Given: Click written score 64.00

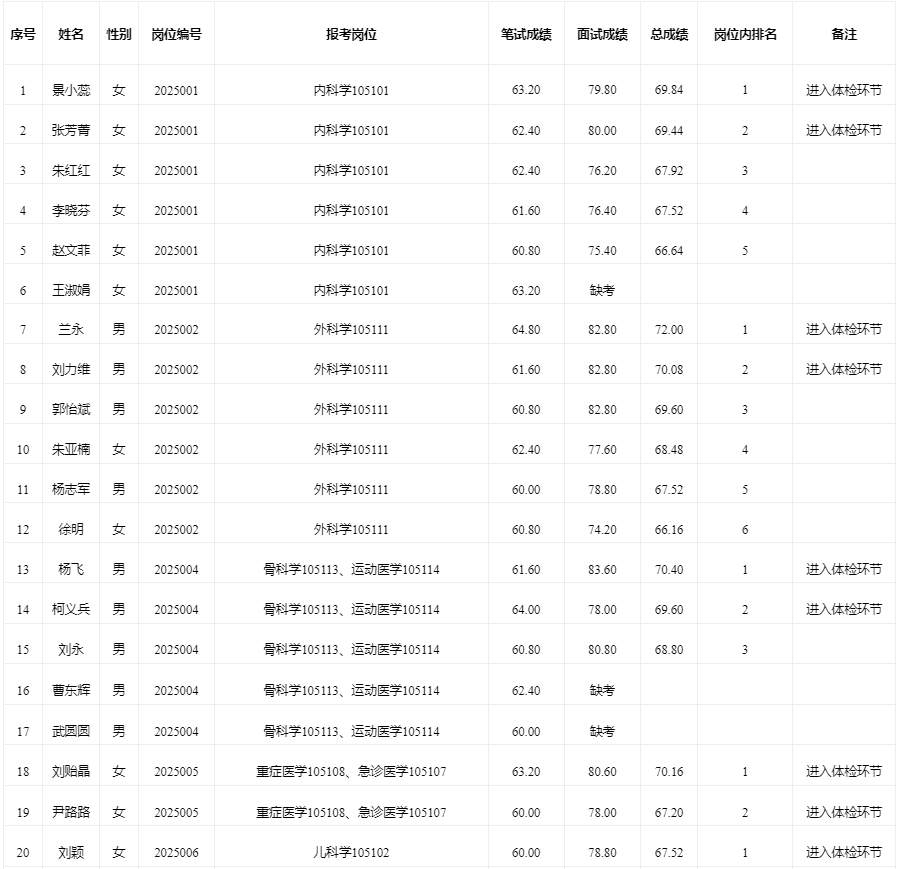Looking at the screenshot, I should tap(526, 609).
